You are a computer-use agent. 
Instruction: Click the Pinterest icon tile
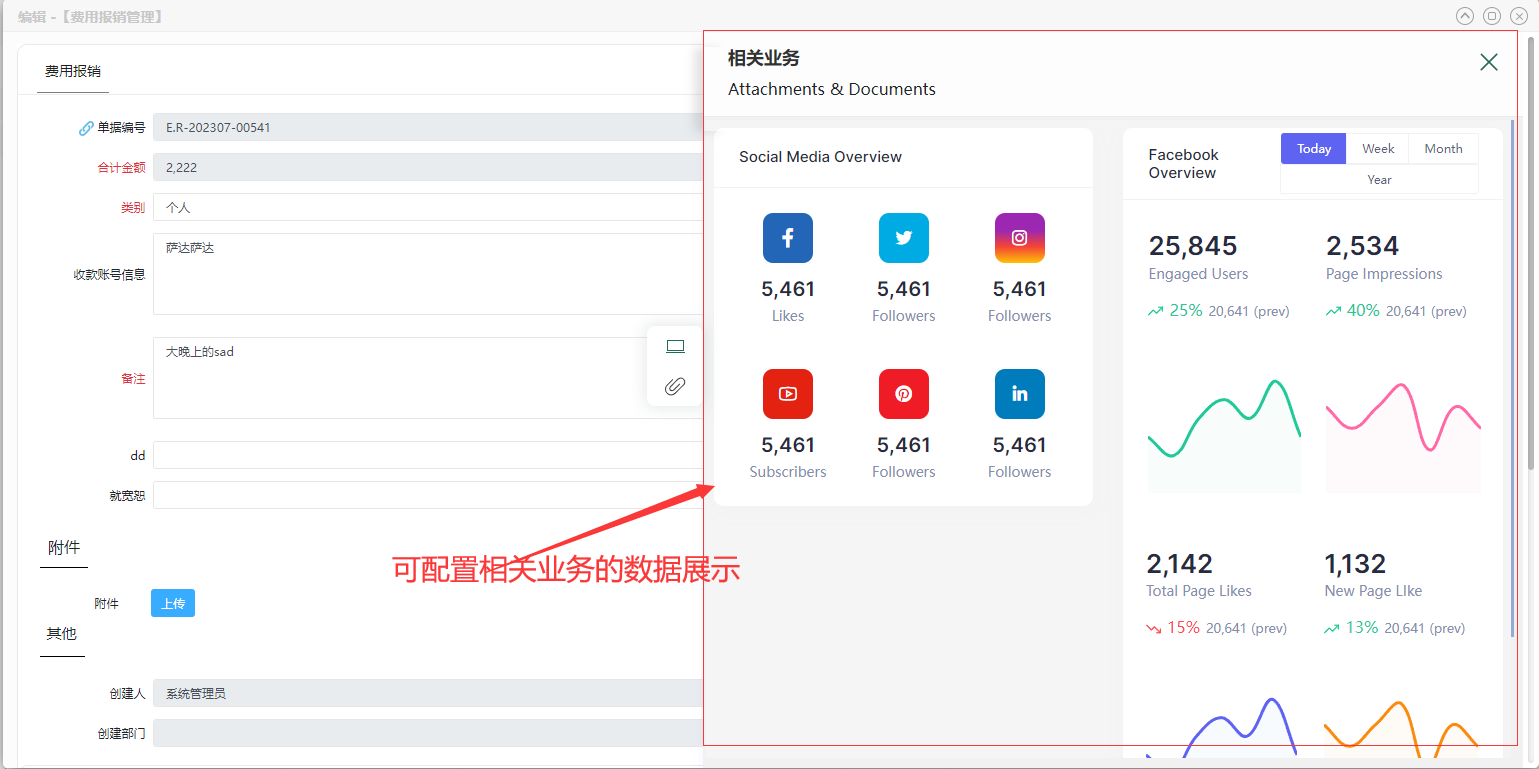coord(903,394)
